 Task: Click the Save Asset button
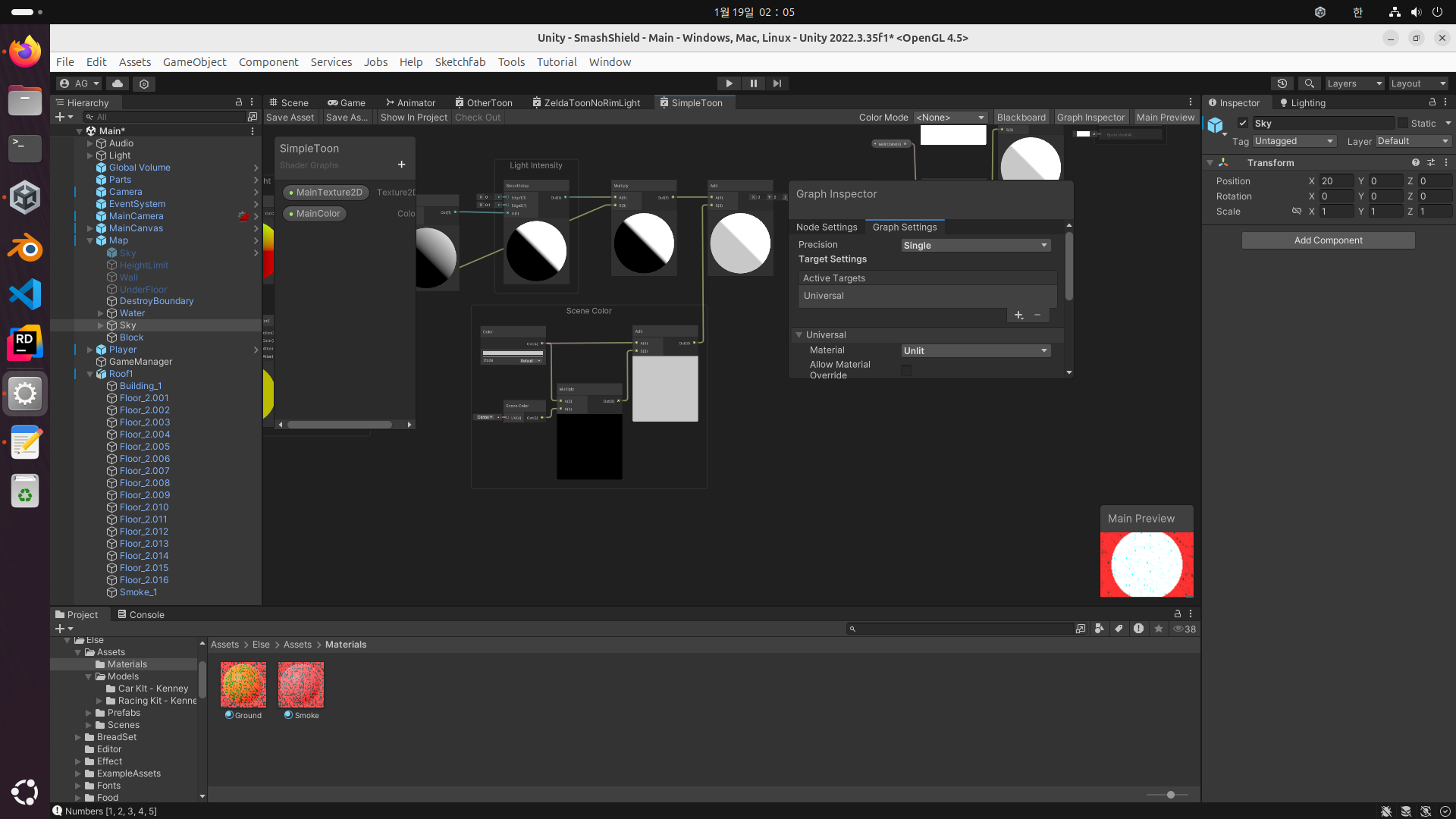click(290, 118)
